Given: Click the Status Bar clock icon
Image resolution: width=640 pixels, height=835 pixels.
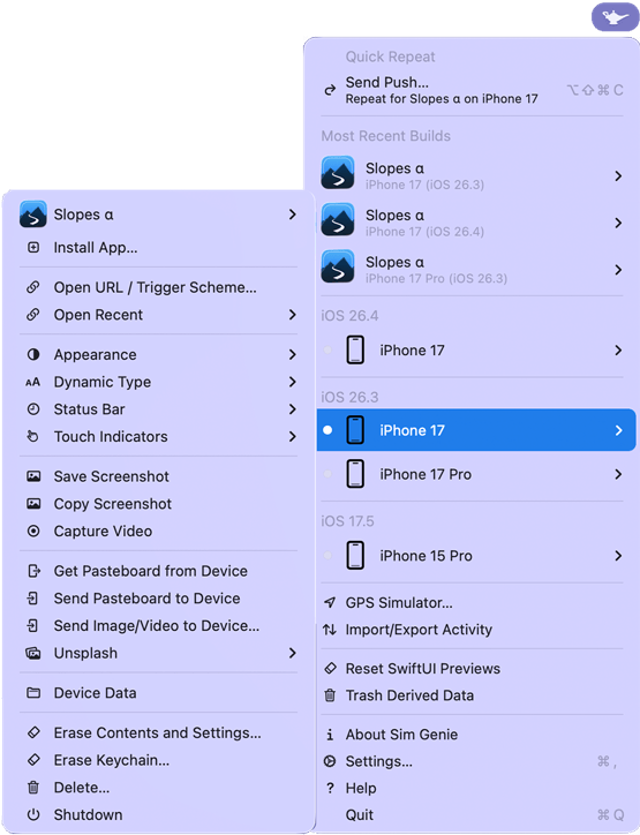Looking at the screenshot, I should pos(33,409).
